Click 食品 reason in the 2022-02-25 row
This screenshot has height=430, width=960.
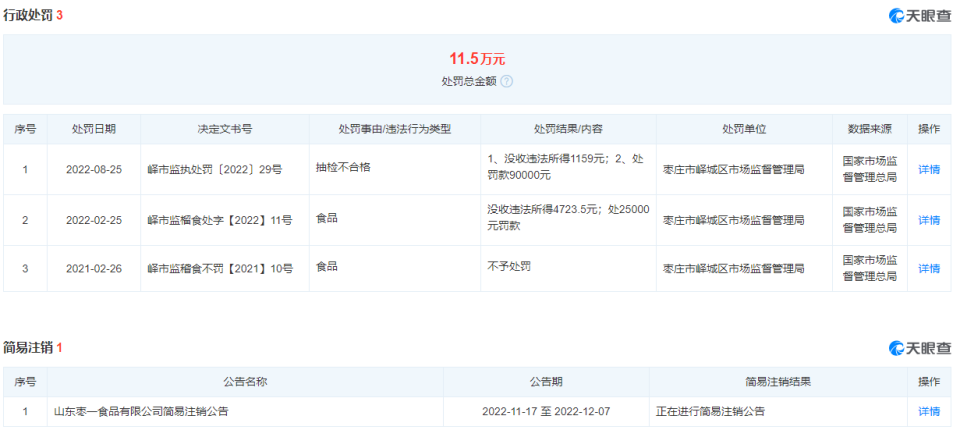326,217
